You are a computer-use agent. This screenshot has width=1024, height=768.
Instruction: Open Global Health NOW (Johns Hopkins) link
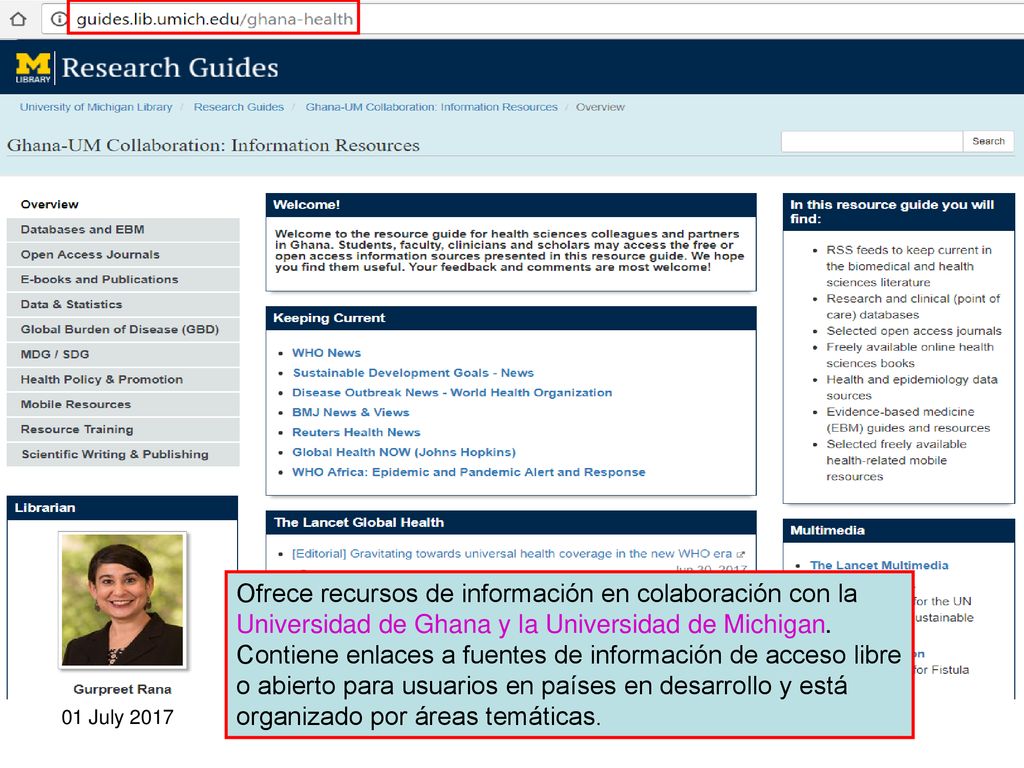(x=404, y=452)
